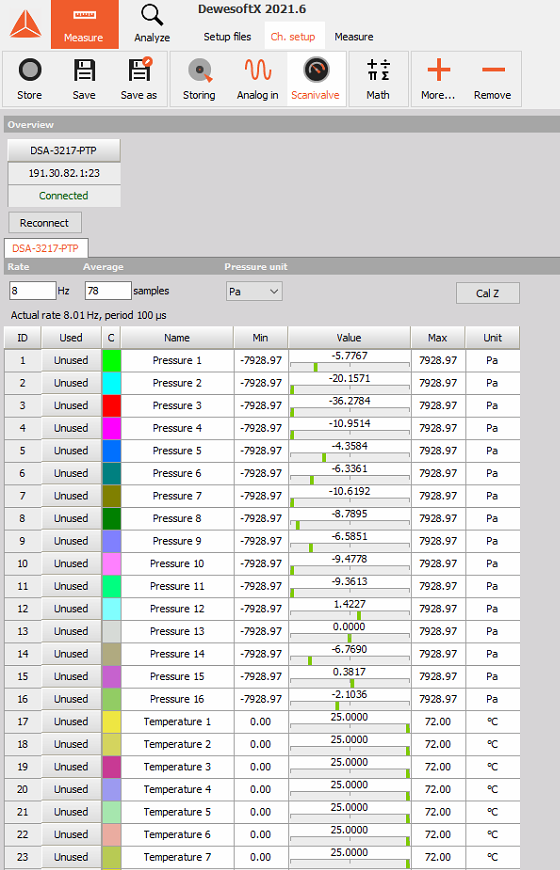This screenshot has width=560, height=870.
Task: Select the Pressure 10 name cell
Action: coord(177,563)
